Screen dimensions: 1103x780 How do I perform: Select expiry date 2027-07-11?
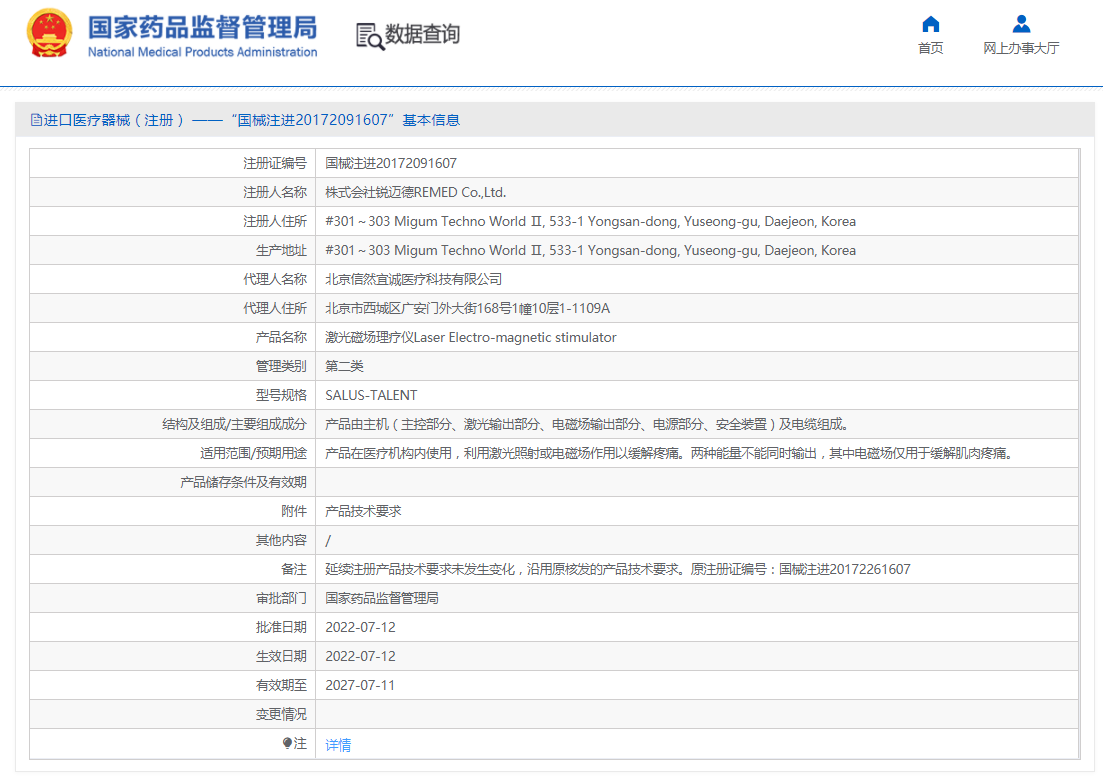point(360,685)
